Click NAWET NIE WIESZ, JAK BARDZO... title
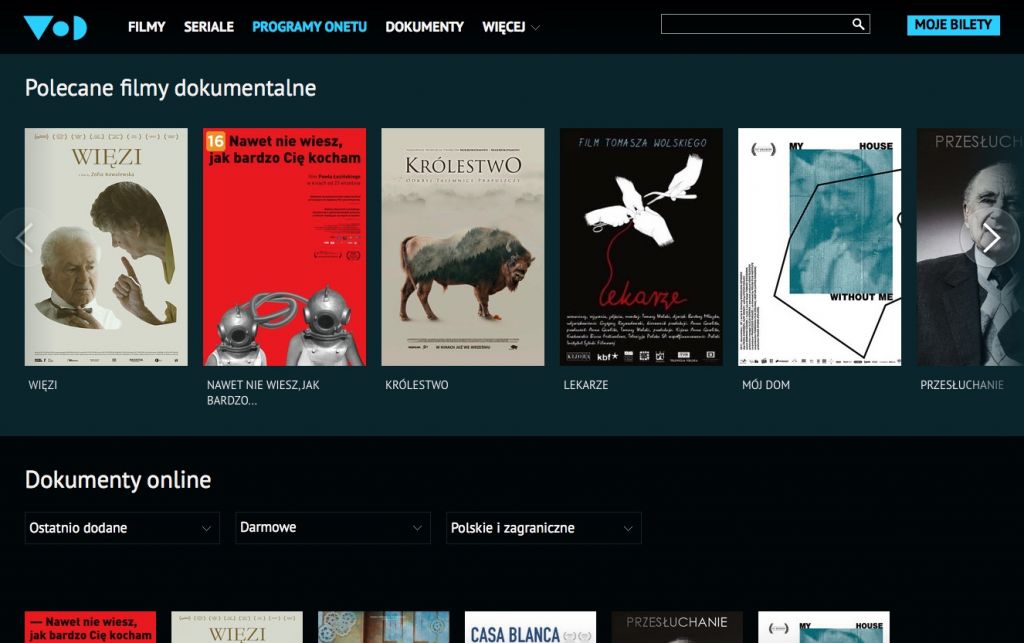This screenshot has width=1024, height=643. click(x=263, y=393)
